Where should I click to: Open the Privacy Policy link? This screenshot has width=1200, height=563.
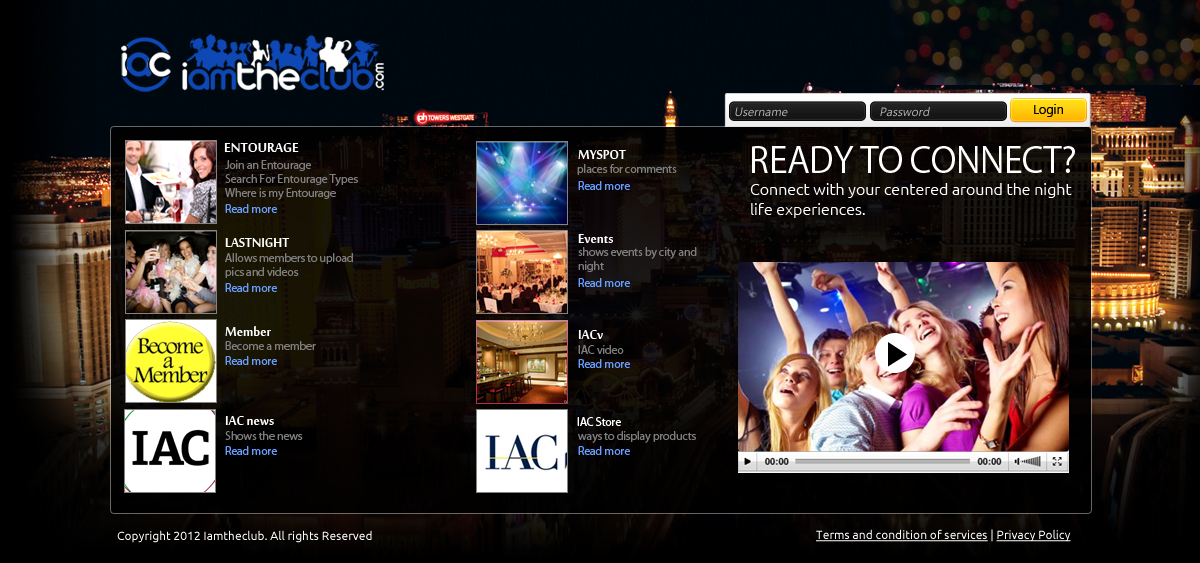(x=1034, y=535)
